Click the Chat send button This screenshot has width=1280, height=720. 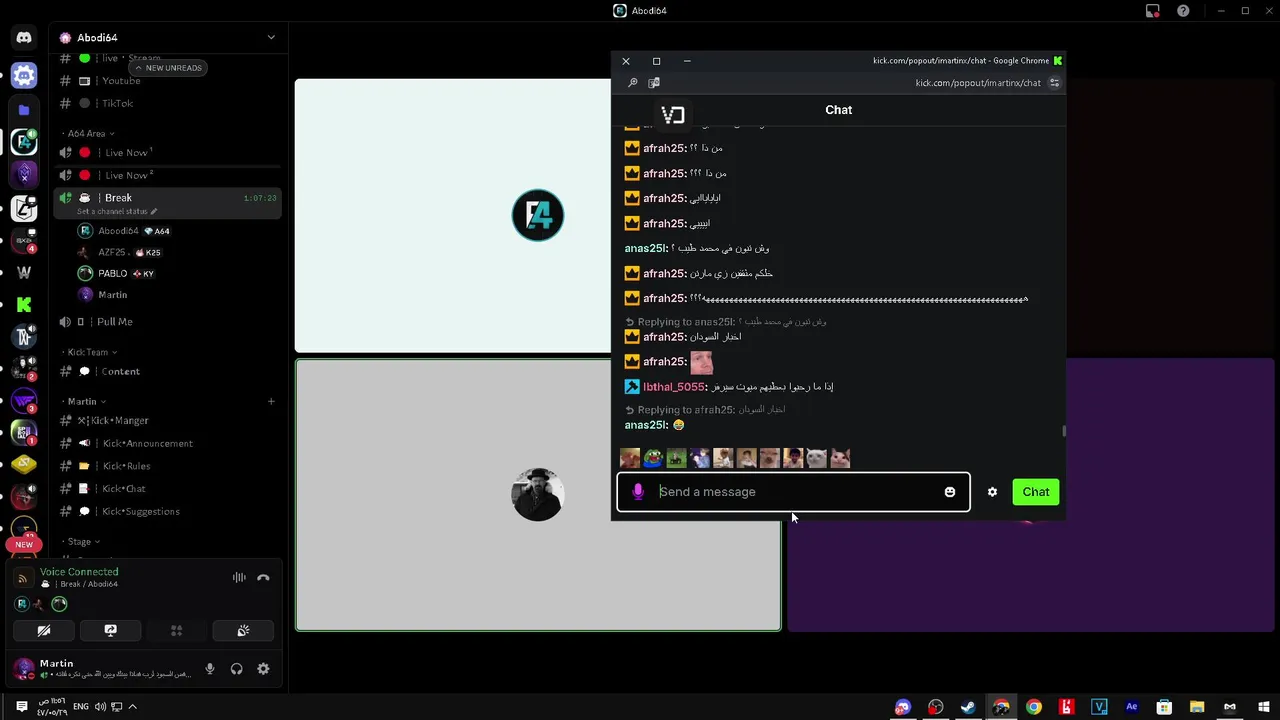click(x=1036, y=492)
